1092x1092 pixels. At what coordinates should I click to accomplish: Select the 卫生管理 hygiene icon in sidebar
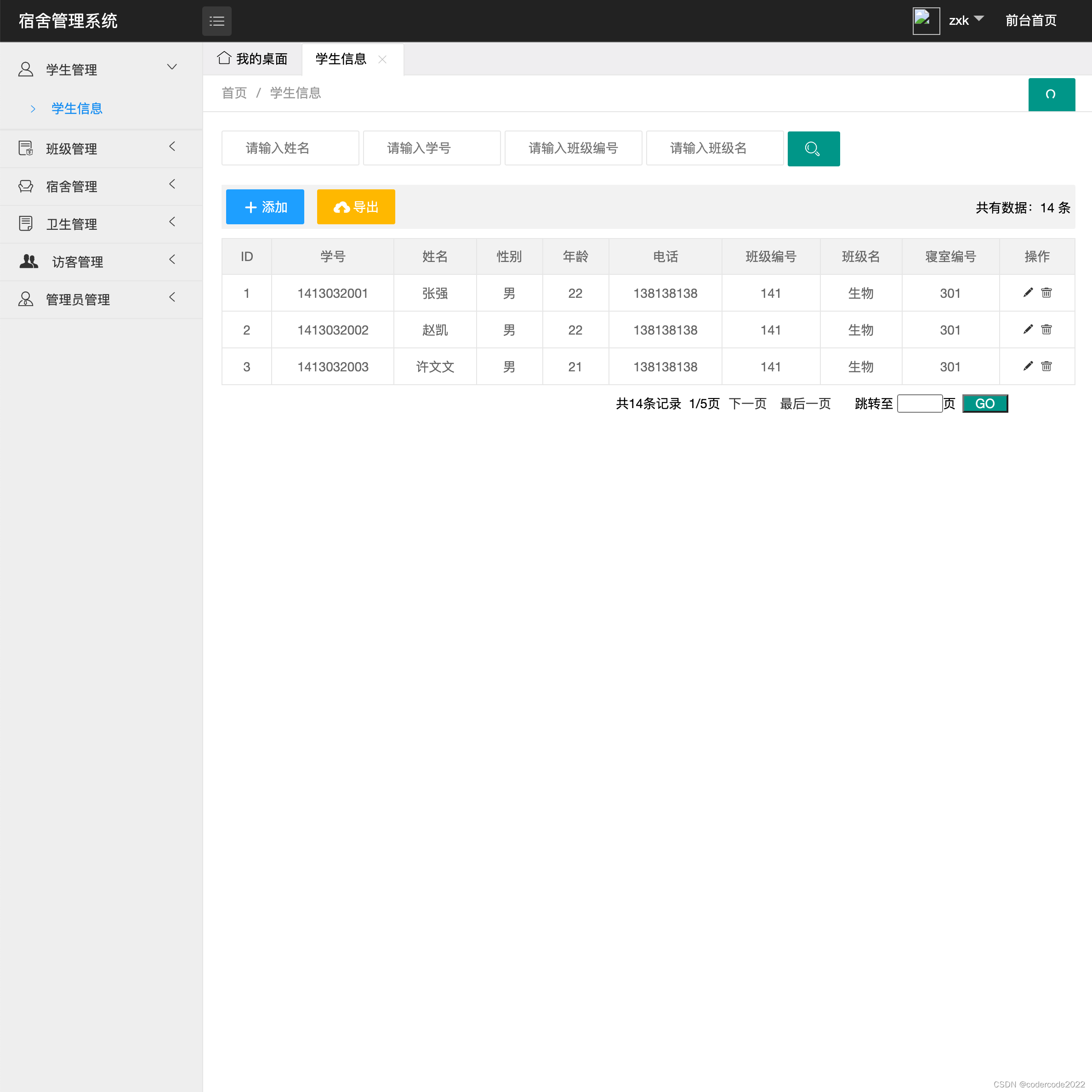click(x=26, y=223)
